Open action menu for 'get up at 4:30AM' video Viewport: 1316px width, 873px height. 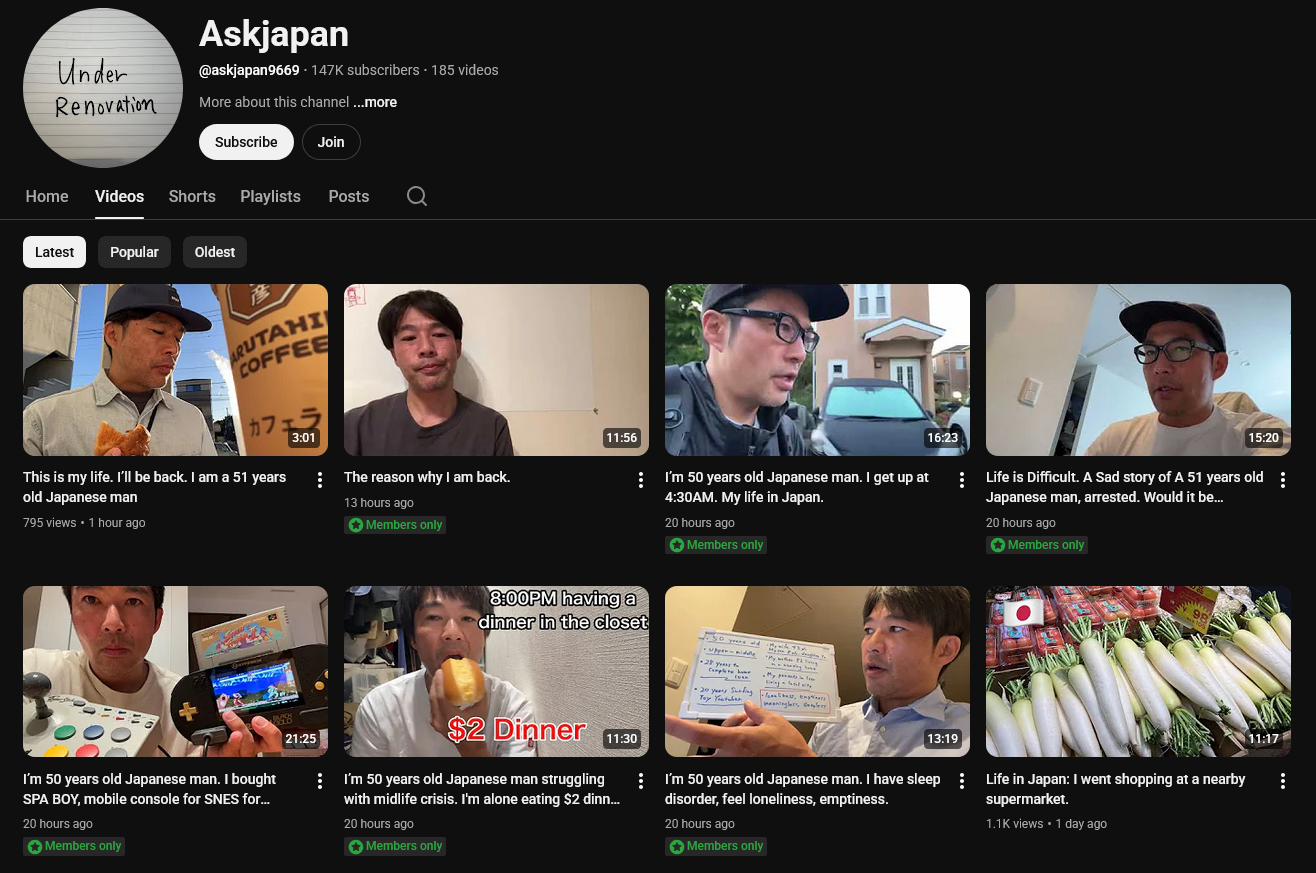[x=962, y=480]
